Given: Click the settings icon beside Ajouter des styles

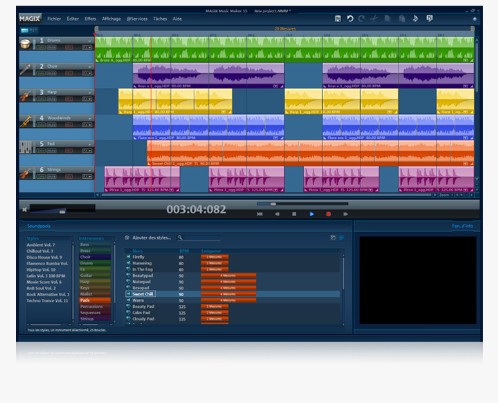Looking at the screenshot, I should tap(127, 238).
